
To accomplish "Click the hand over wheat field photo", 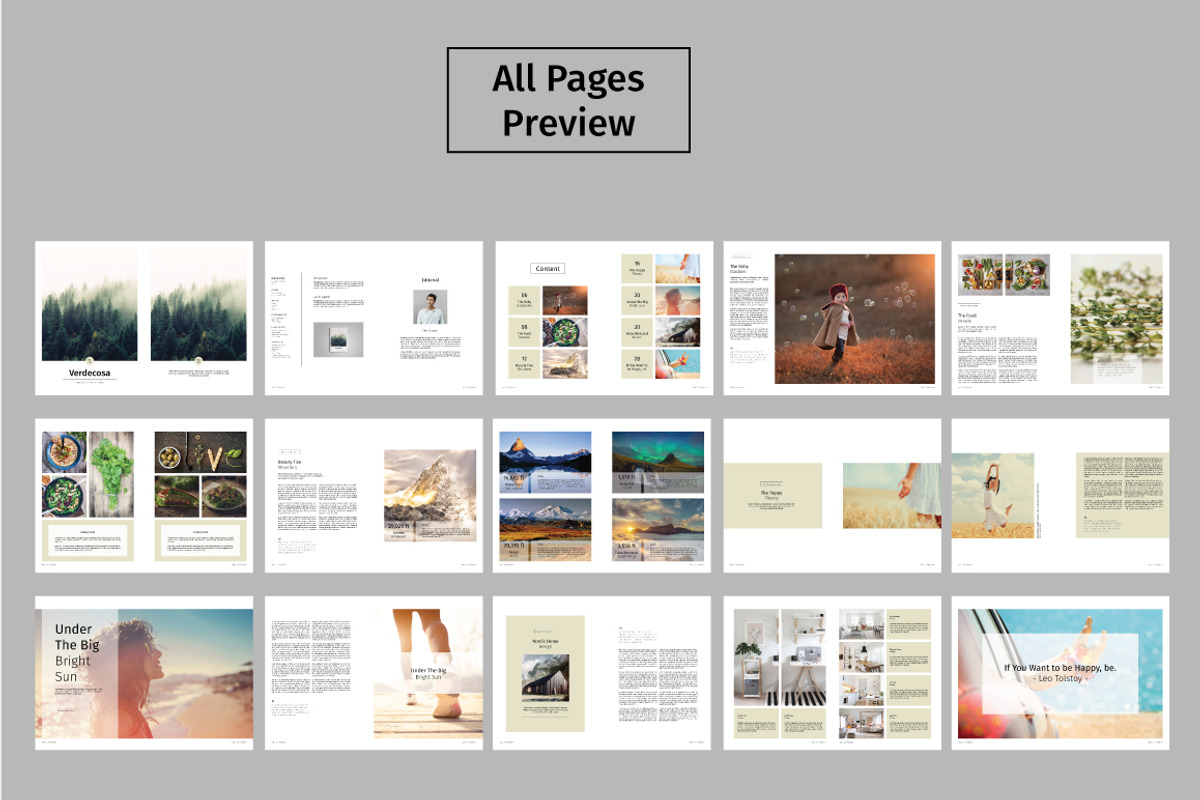I will point(893,495).
